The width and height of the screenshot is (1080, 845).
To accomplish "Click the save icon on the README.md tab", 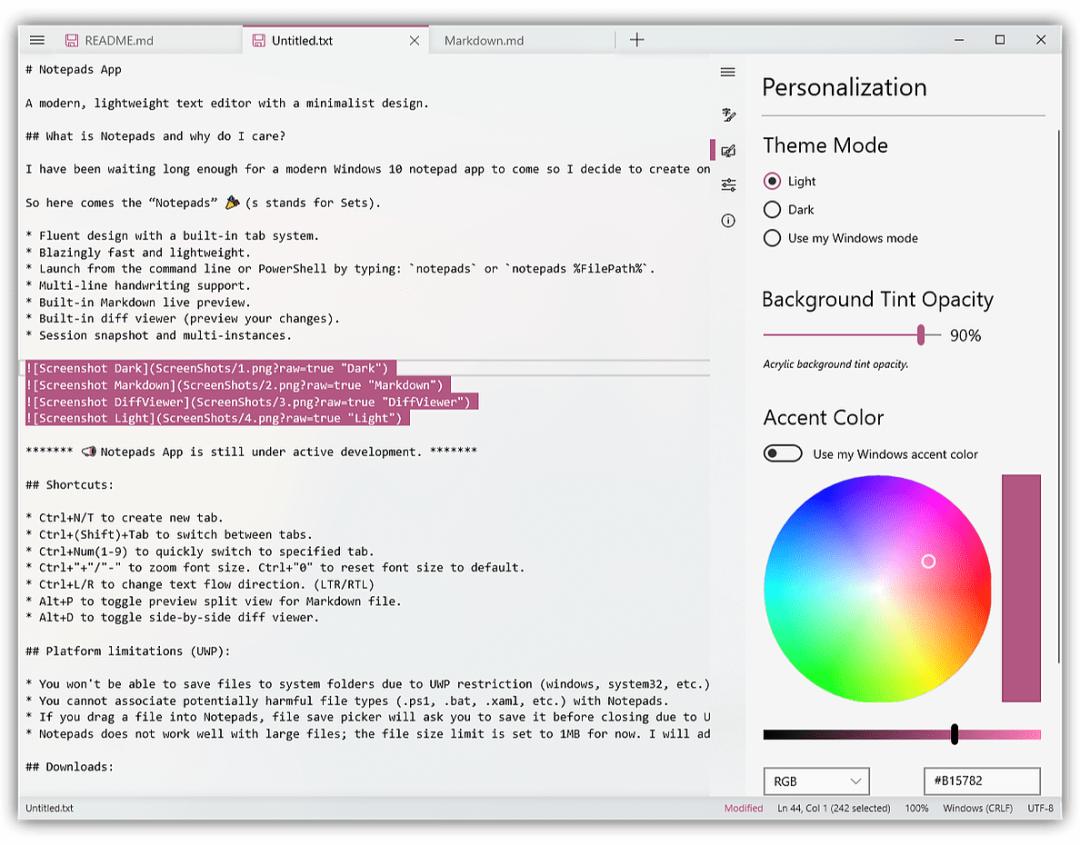I will tap(72, 41).
